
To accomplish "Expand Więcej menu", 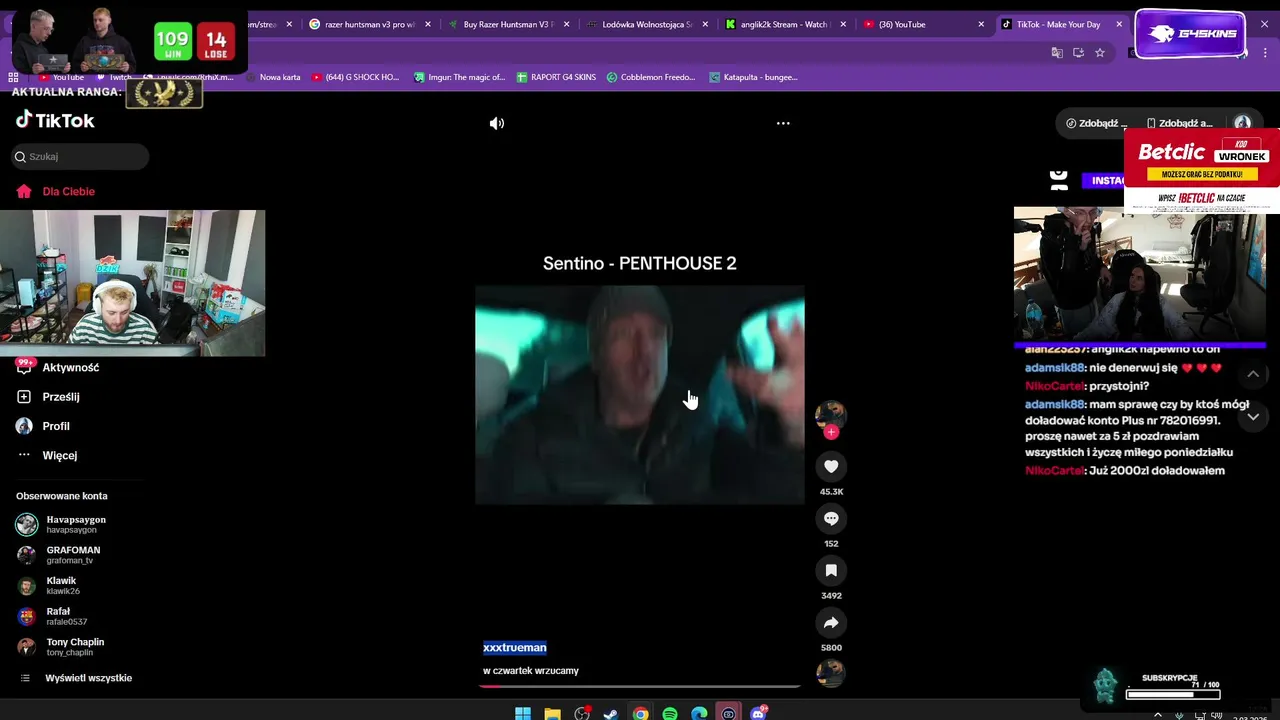I will click(x=47, y=455).
